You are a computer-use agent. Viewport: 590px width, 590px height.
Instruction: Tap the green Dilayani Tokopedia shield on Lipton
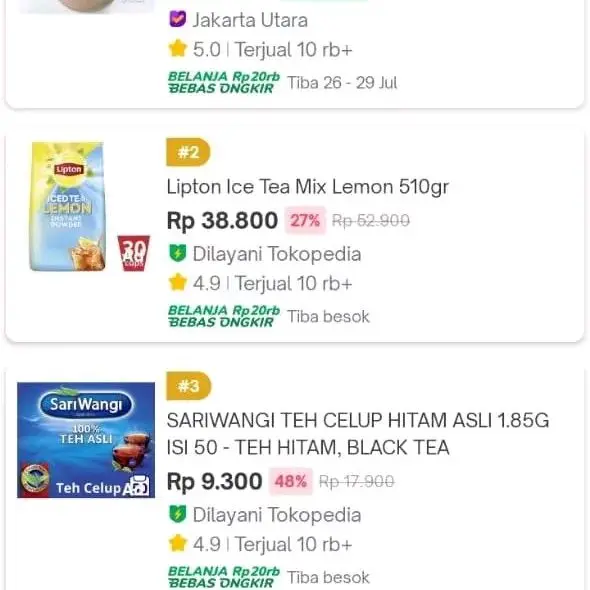(x=177, y=253)
